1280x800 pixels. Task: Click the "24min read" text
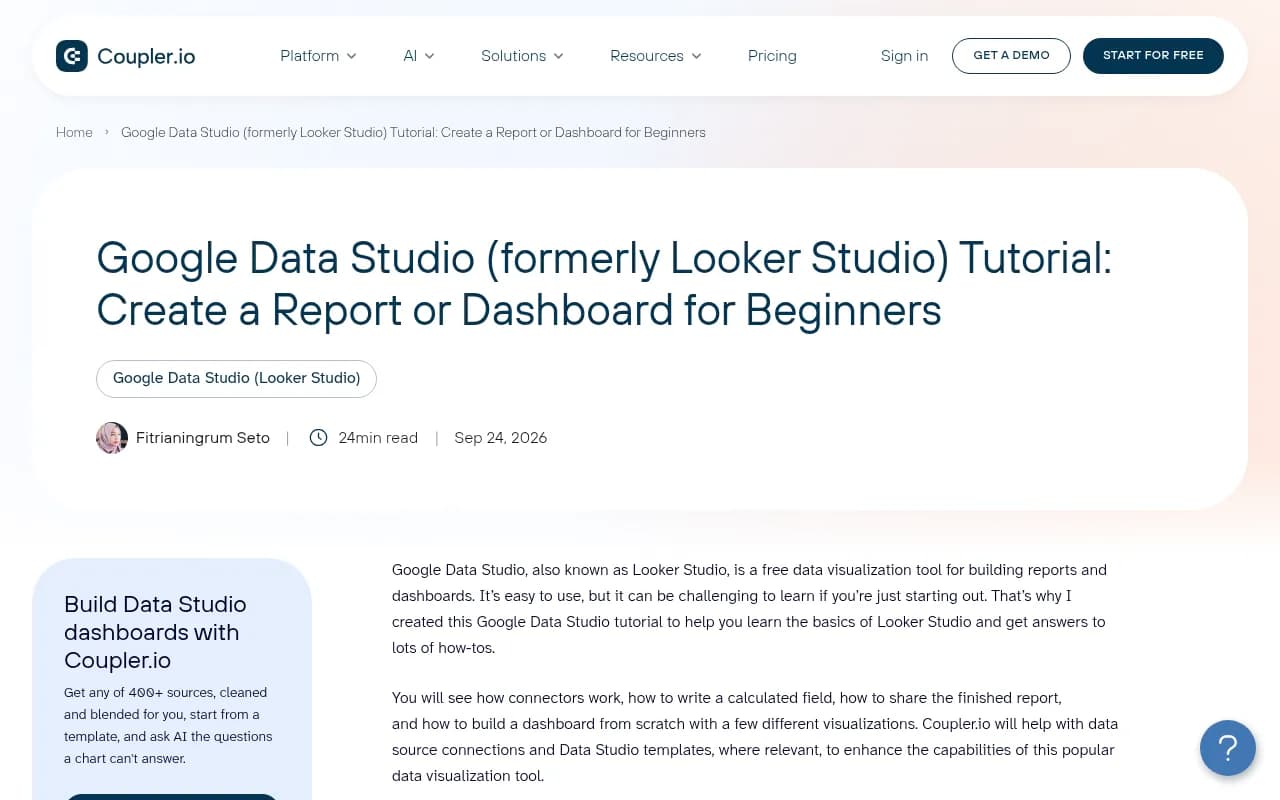(x=378, y=438)
